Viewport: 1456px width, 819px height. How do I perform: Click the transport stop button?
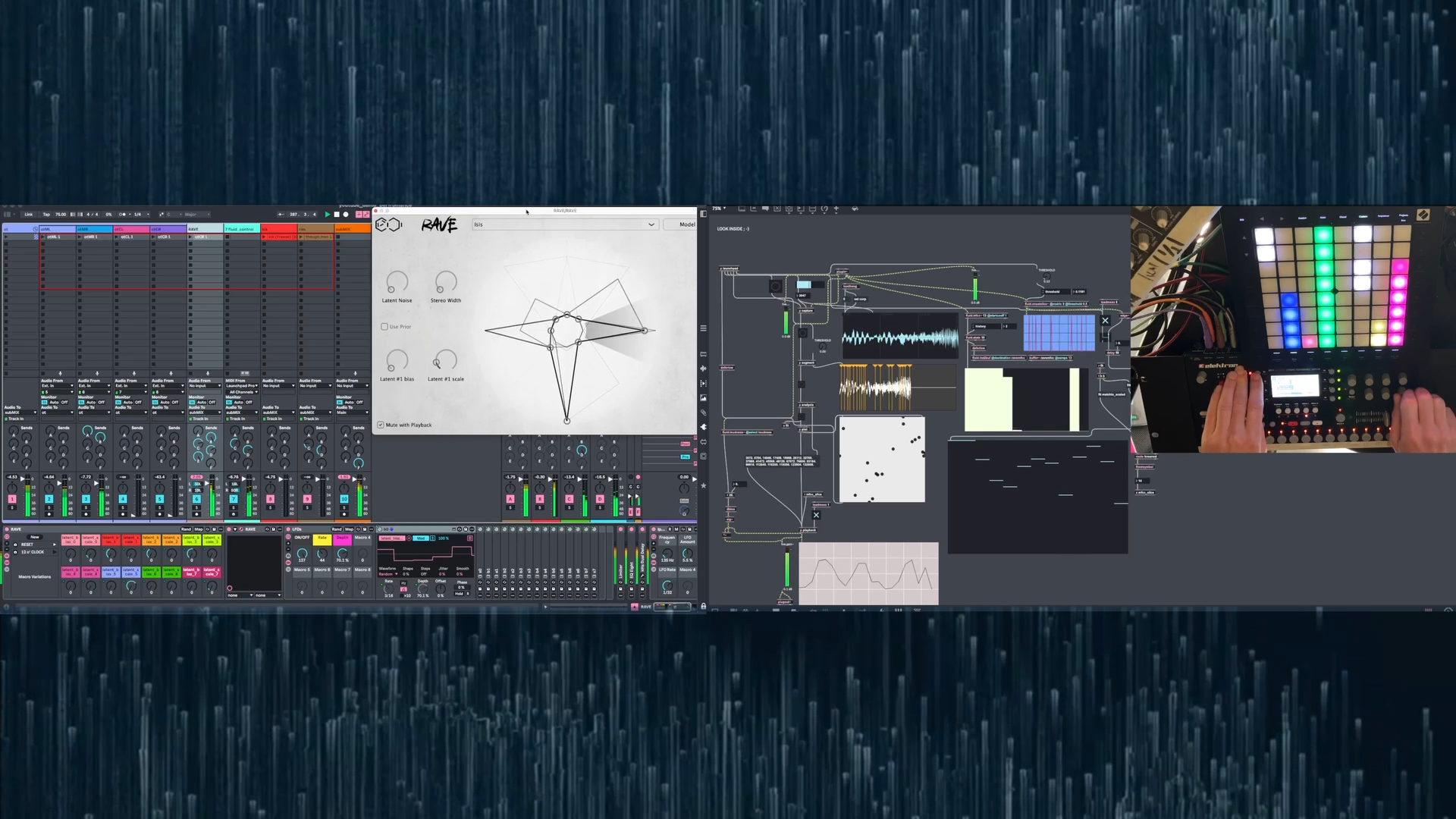click(x=337, y=215)
